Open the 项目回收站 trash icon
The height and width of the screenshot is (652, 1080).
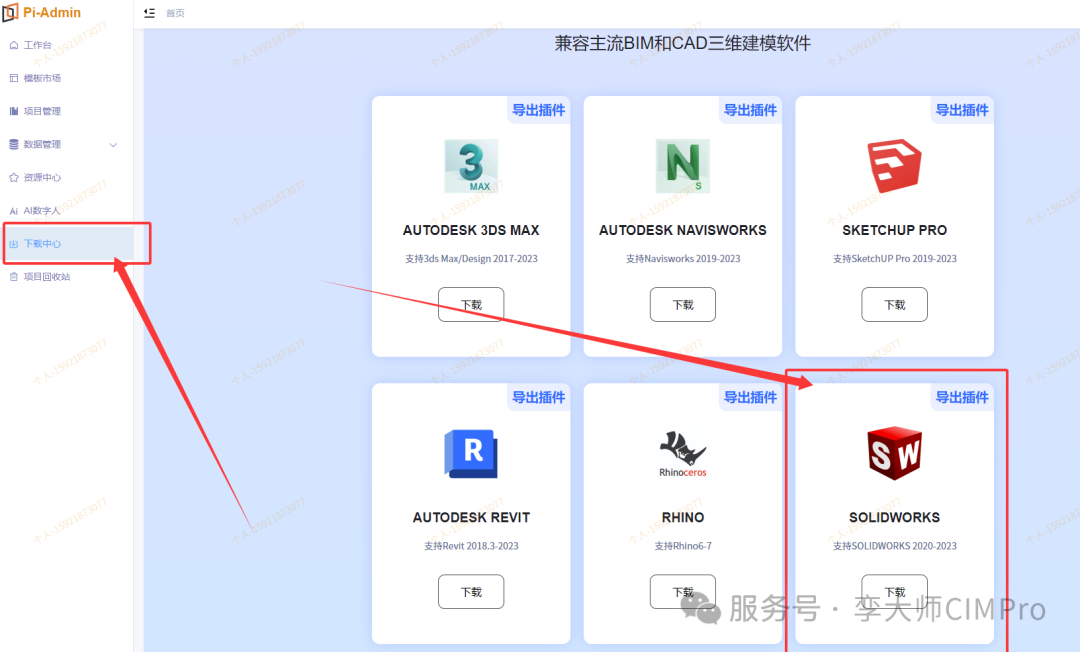pyautogui.click(x=14, y=277)
